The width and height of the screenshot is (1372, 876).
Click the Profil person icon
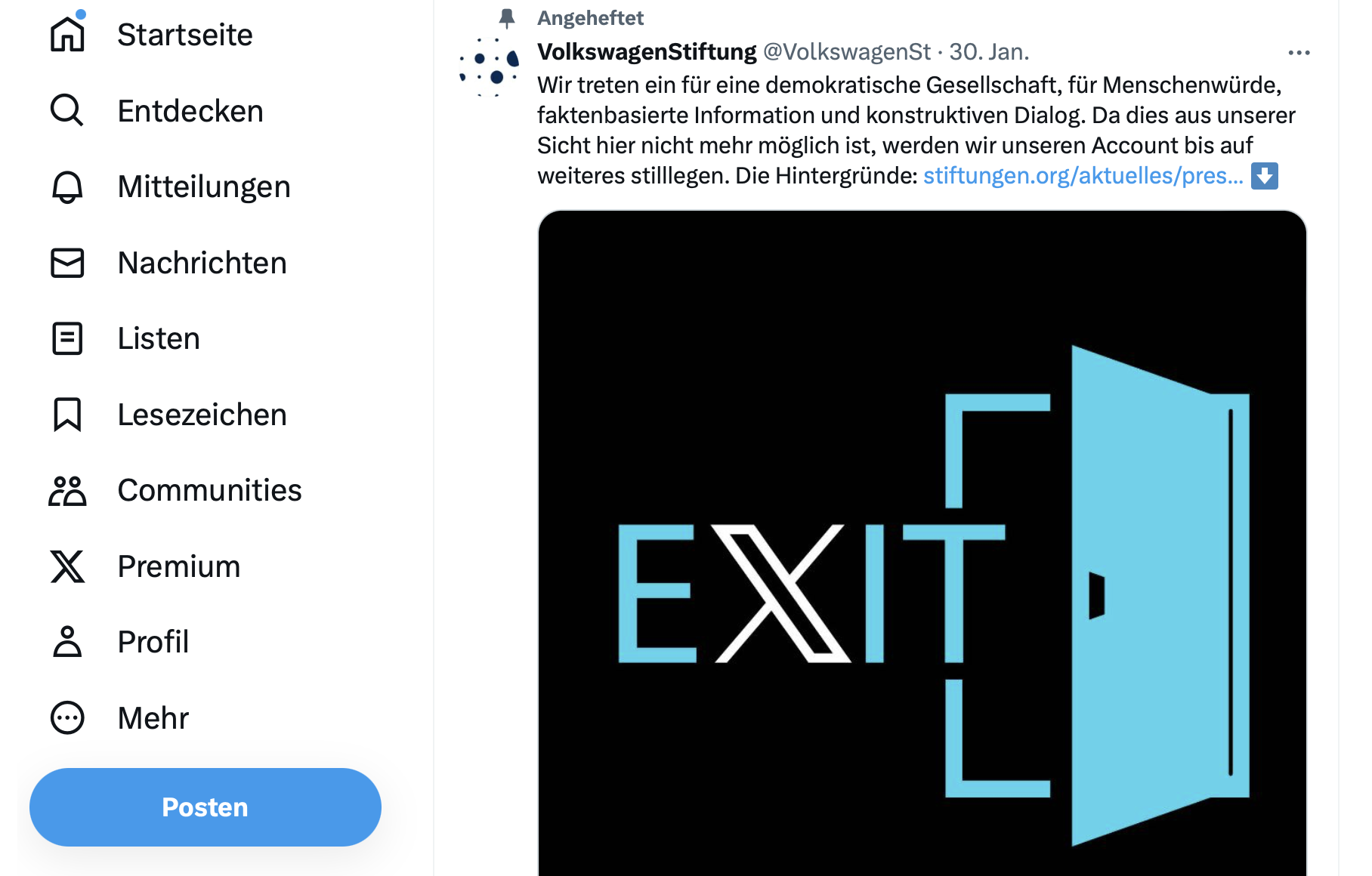click(x=67, y=642)
